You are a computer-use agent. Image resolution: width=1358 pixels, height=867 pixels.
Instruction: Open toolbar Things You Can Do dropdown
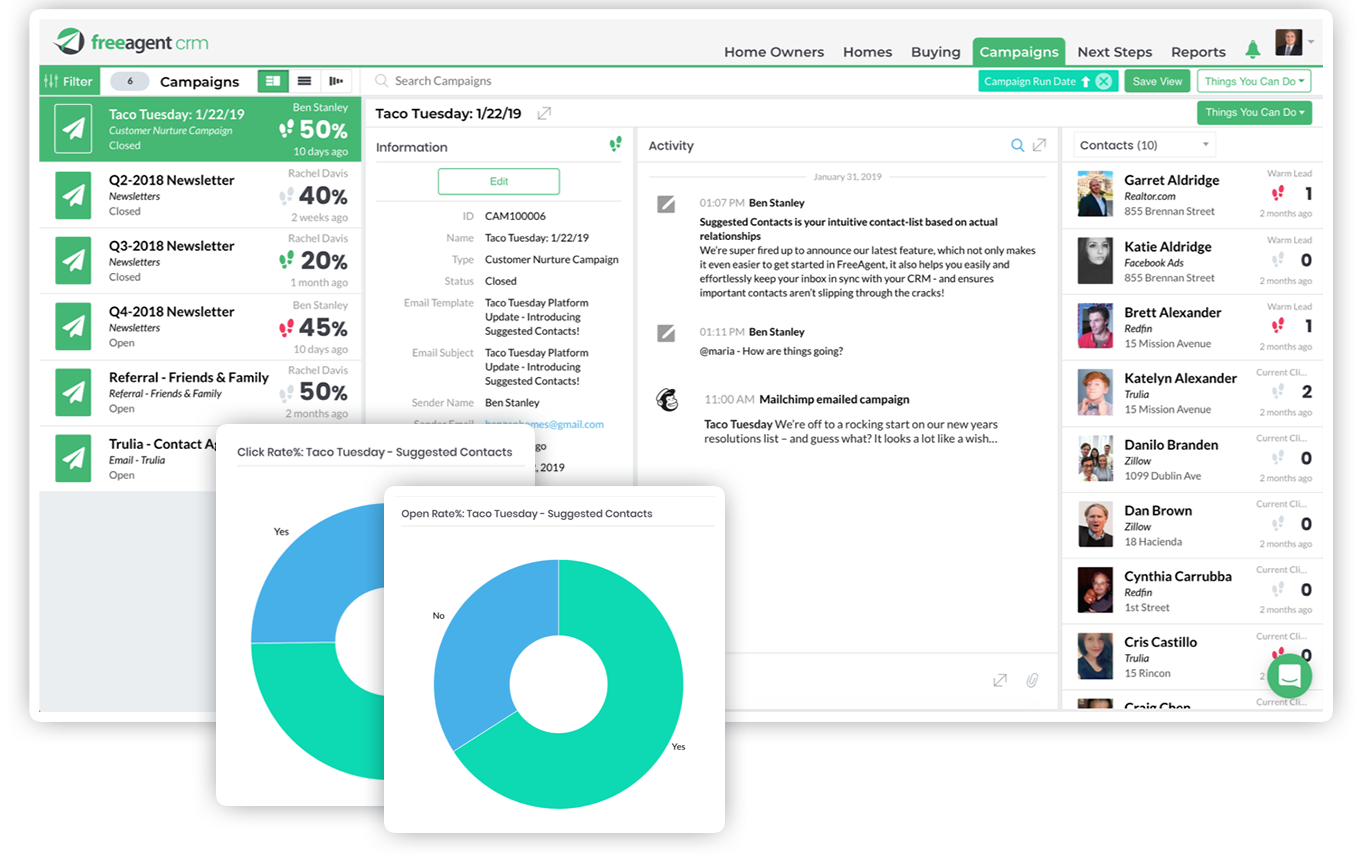coord(1254,82)
